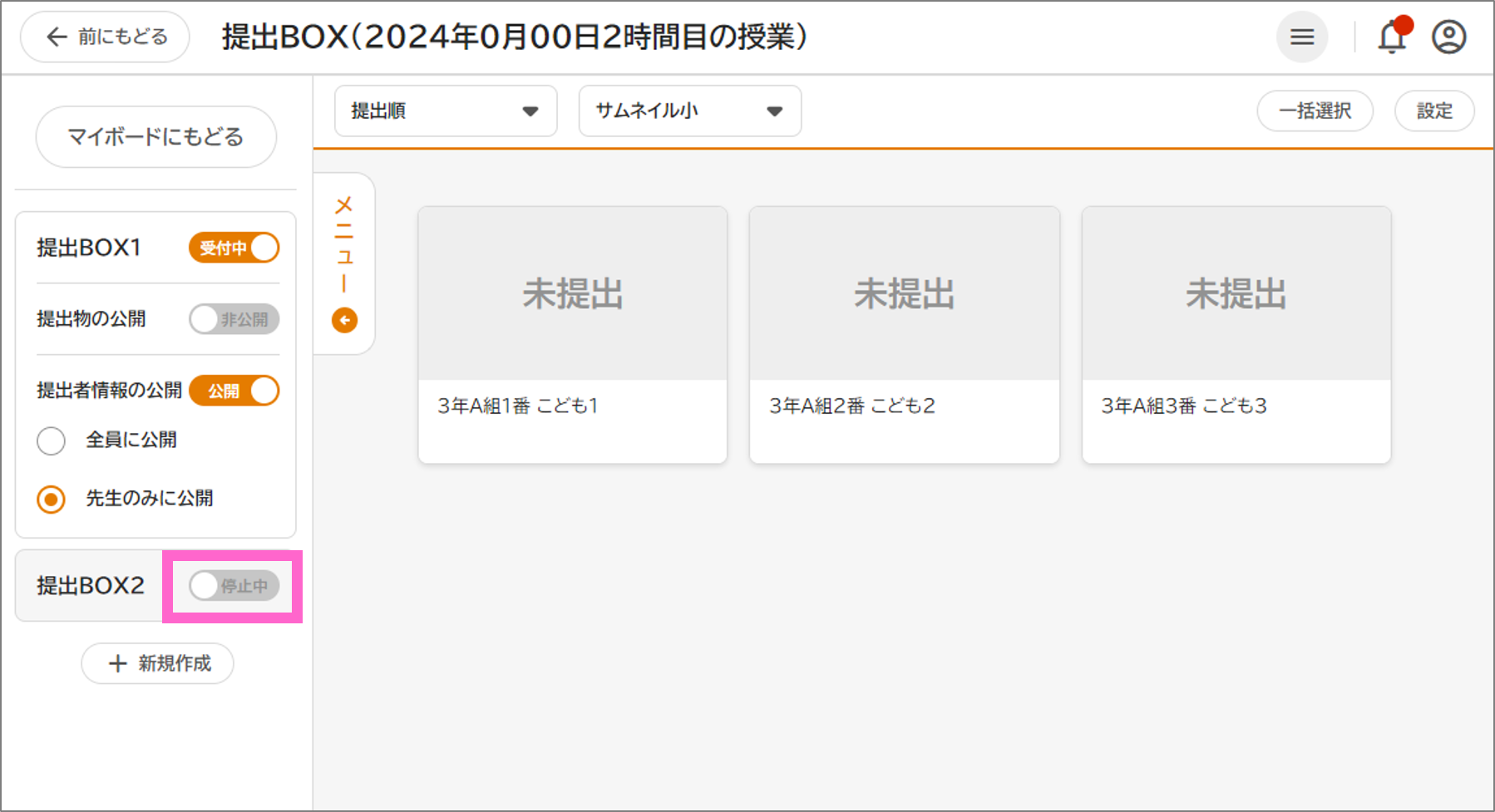Enable the 提出BOX2 停止中 switch
The height and width of the screenshot is (812, 1495).
234,586
